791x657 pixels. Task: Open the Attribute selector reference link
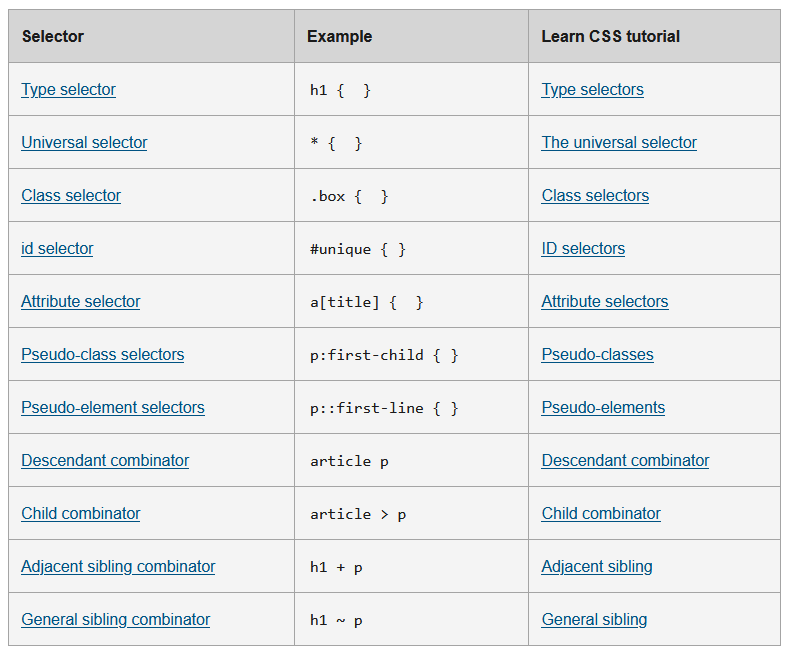tap(81, 302)
